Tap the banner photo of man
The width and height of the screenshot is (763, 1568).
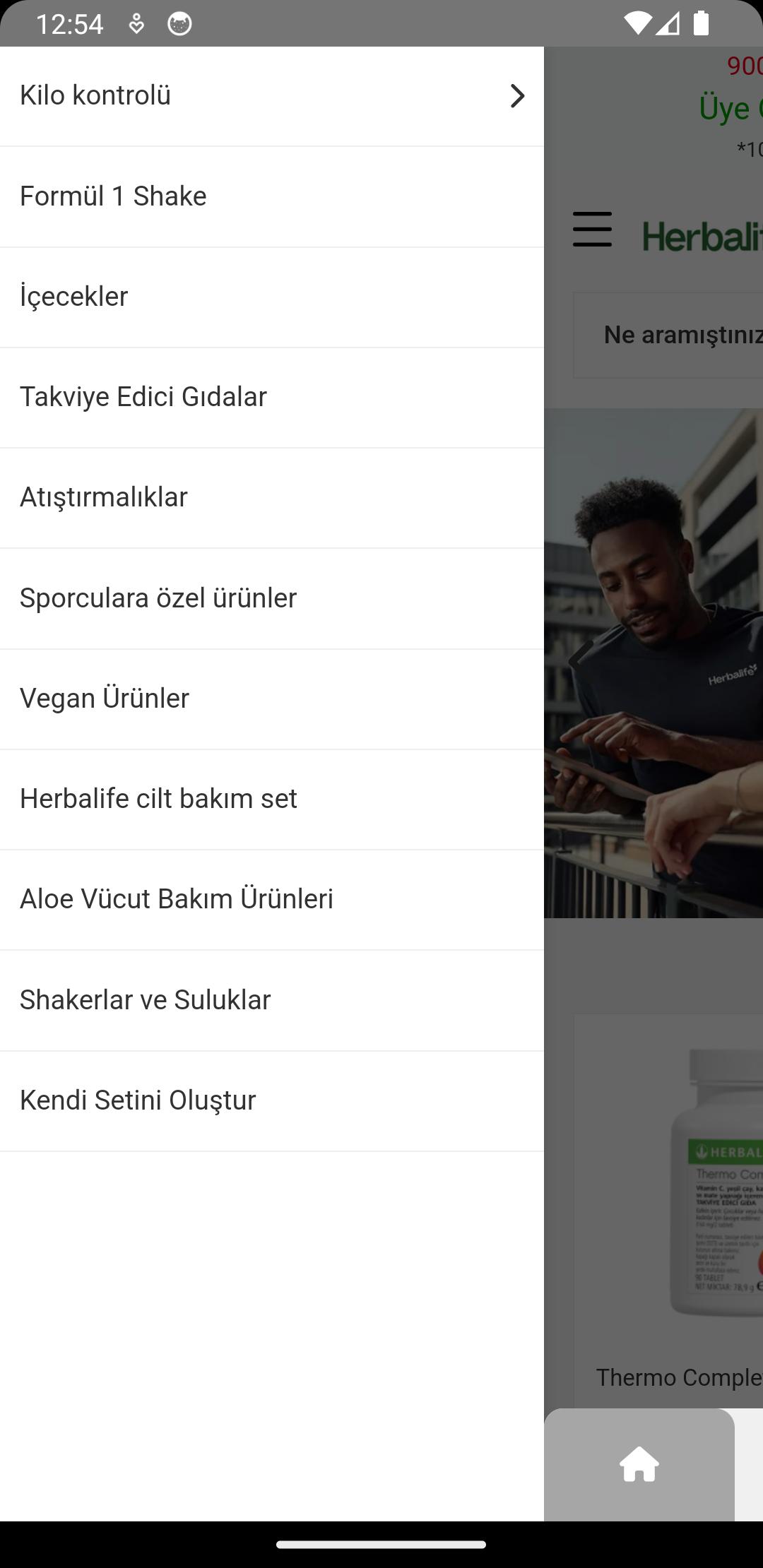(653, 663)
